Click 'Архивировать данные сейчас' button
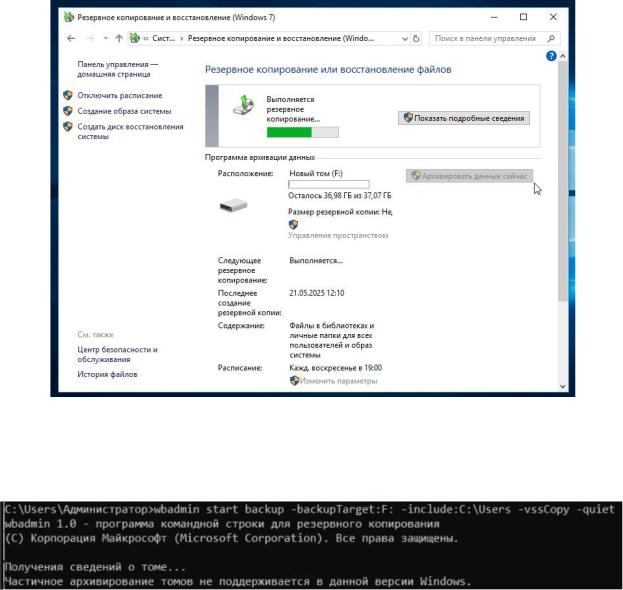The image size is (623, 590). click(x=469, y=176)
